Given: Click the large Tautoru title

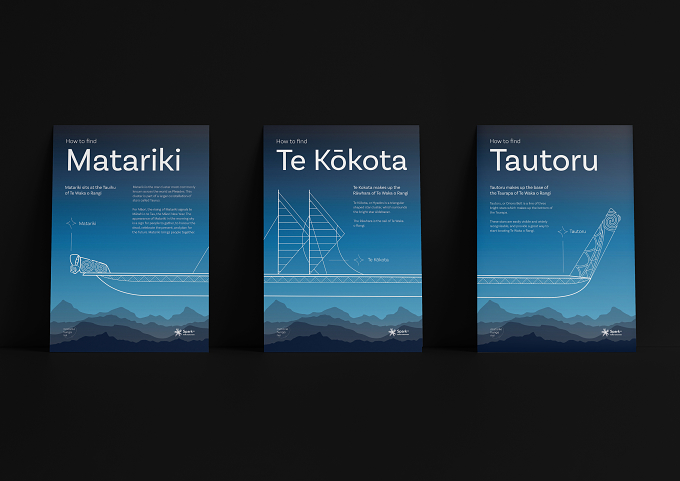Looking at the screenshot, I should click(x=544, y=160).
